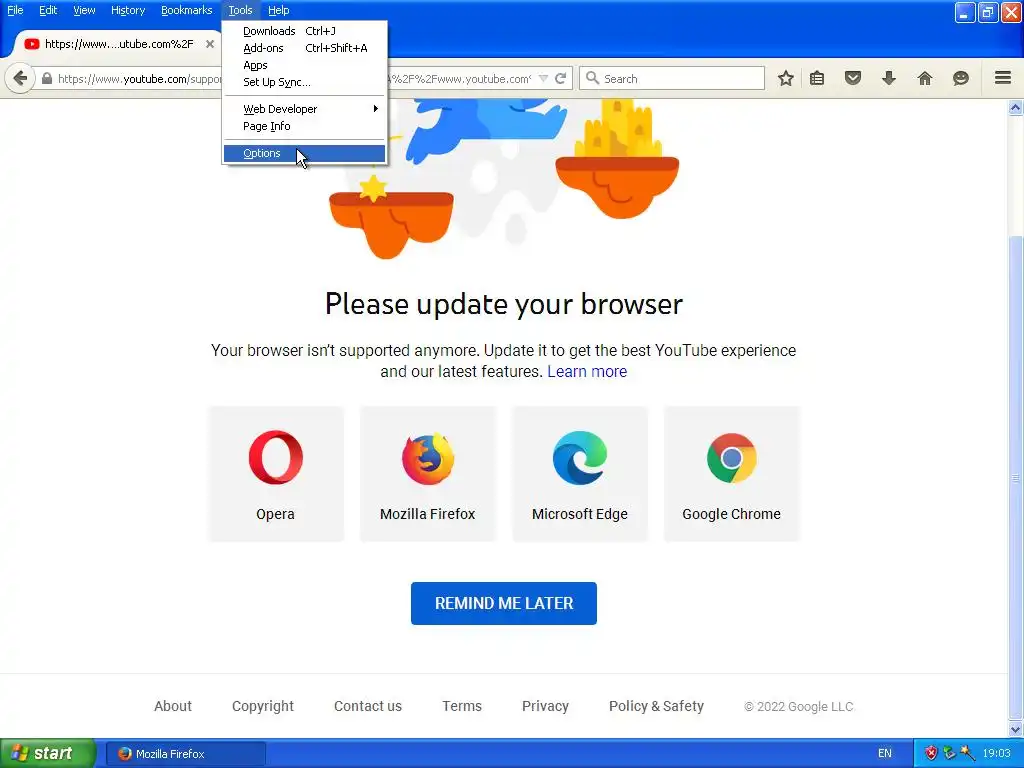This screenshot has height=768, width=1024.
Task: Click the YouTube favicon tab
Action: coord(31,44)
